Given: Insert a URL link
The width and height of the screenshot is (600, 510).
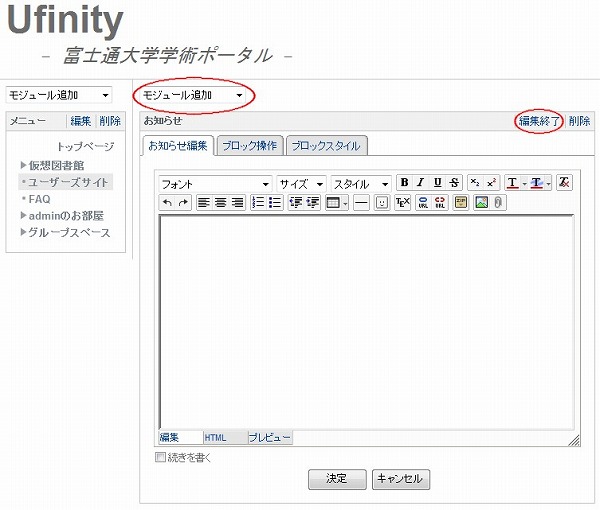Looking at the screenshot, I should tap(423, 202).
